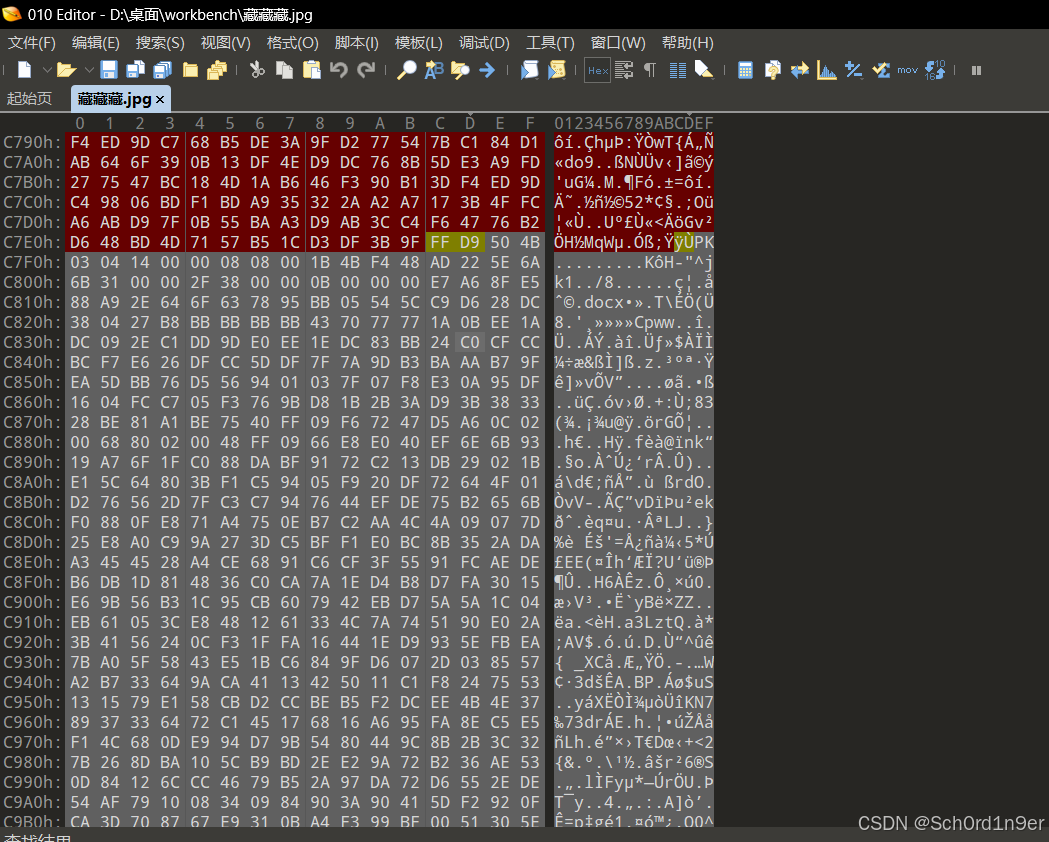Click the Close file folder icon

coord(191,70)
